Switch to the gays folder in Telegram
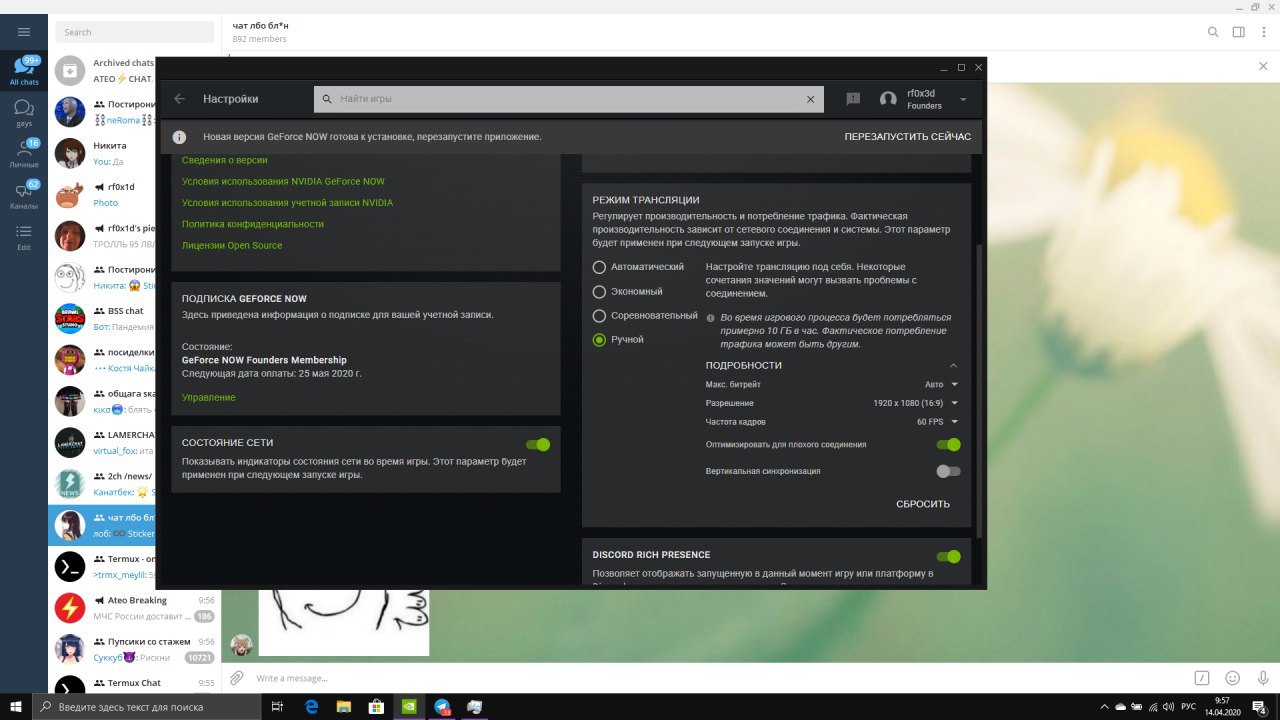This screenshot has width=1280, height=720. click(x=24, y=112)
